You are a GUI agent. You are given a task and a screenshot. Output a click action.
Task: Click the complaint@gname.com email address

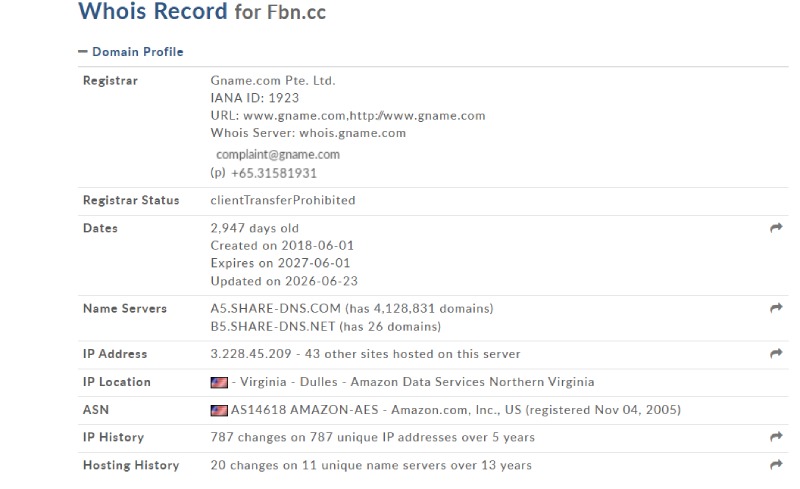[x=278, y=154]
